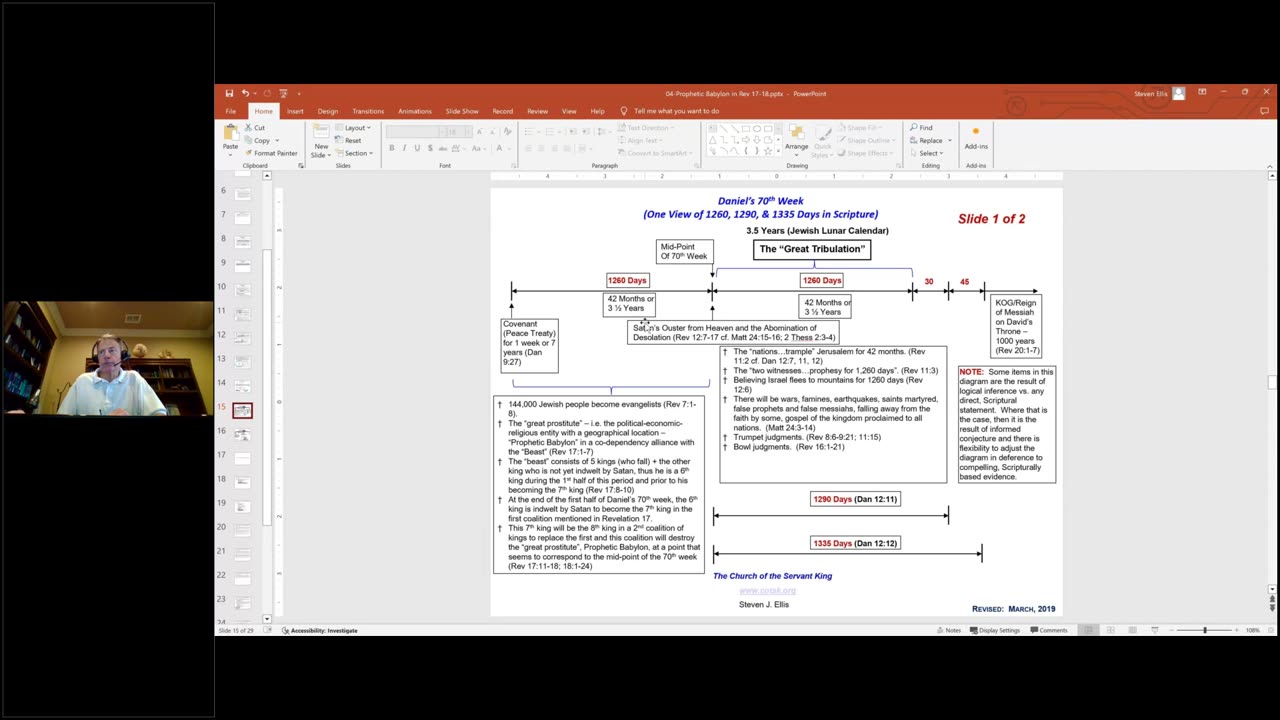Screen dimensions: 1280x720
Task: Go to the Slide Show tab
Action: coord(462,111)
